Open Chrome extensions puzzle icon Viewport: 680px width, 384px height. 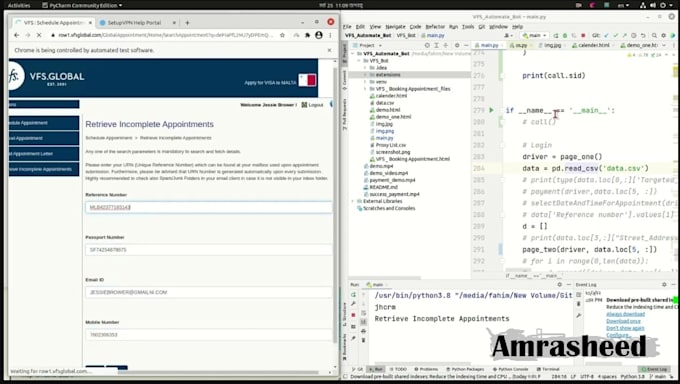point(307,35)
